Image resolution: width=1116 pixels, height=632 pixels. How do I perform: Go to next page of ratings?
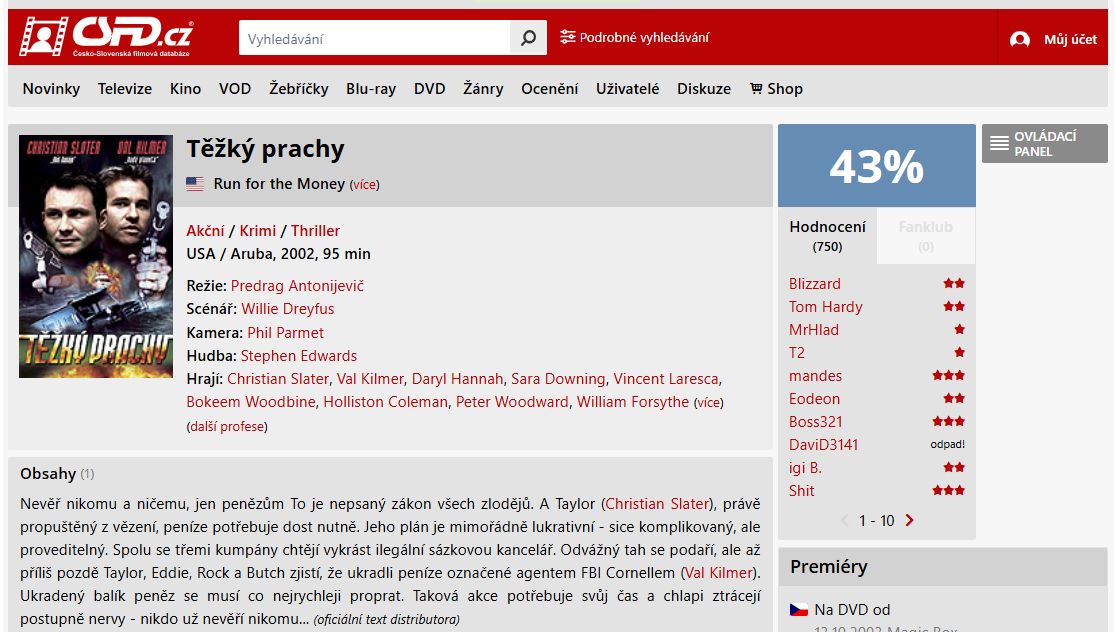click(909, 520)
